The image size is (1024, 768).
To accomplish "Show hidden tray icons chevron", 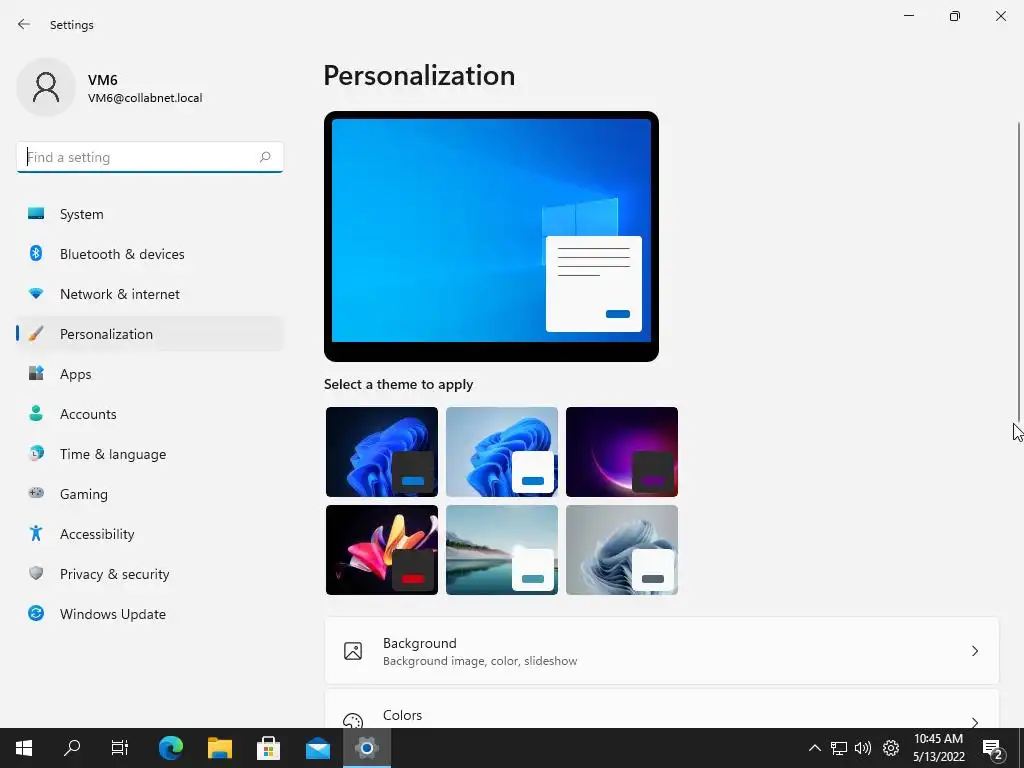I will tap(814, 748).
